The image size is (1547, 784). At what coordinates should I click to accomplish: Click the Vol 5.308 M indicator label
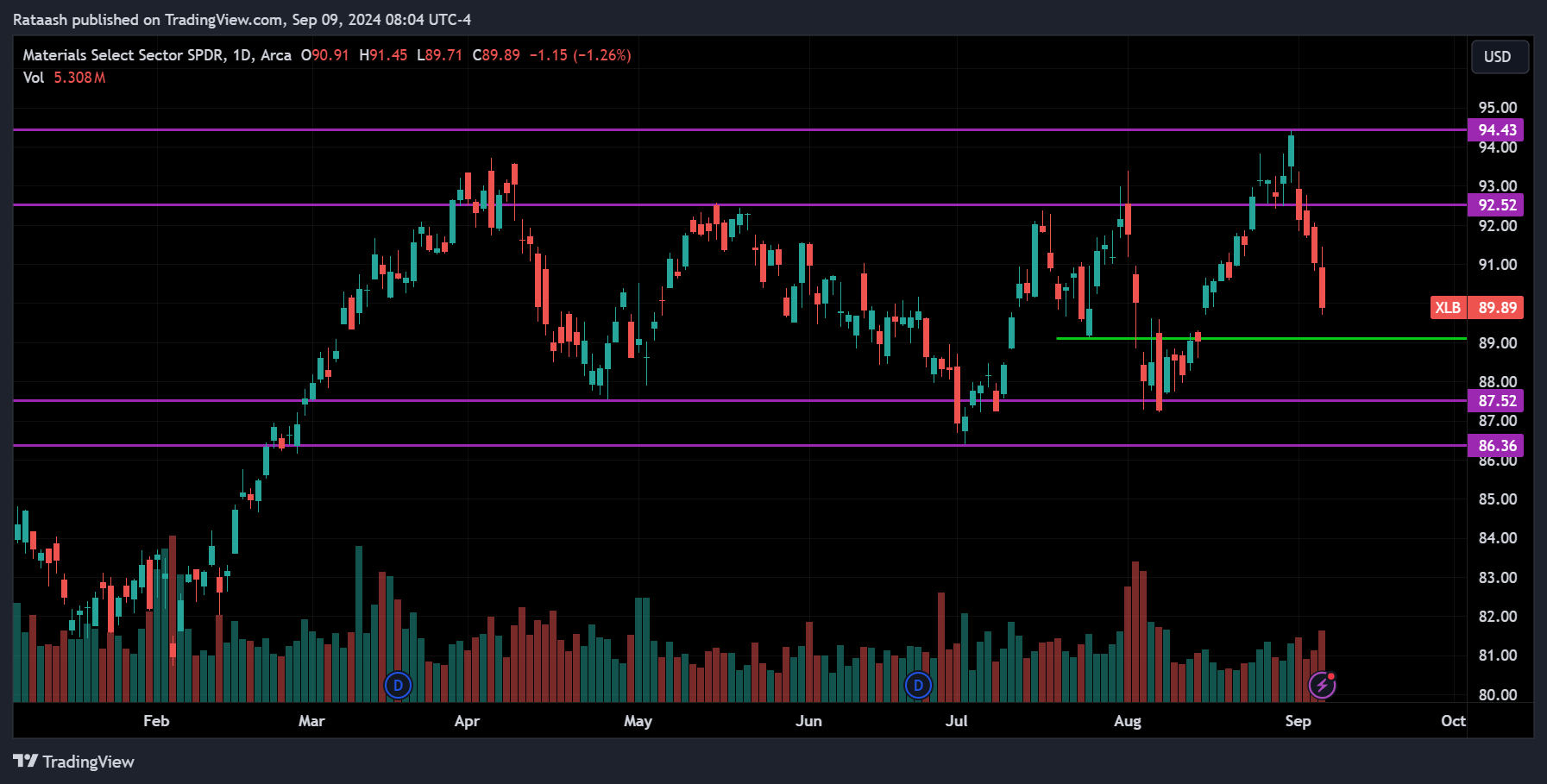[65, 78]
